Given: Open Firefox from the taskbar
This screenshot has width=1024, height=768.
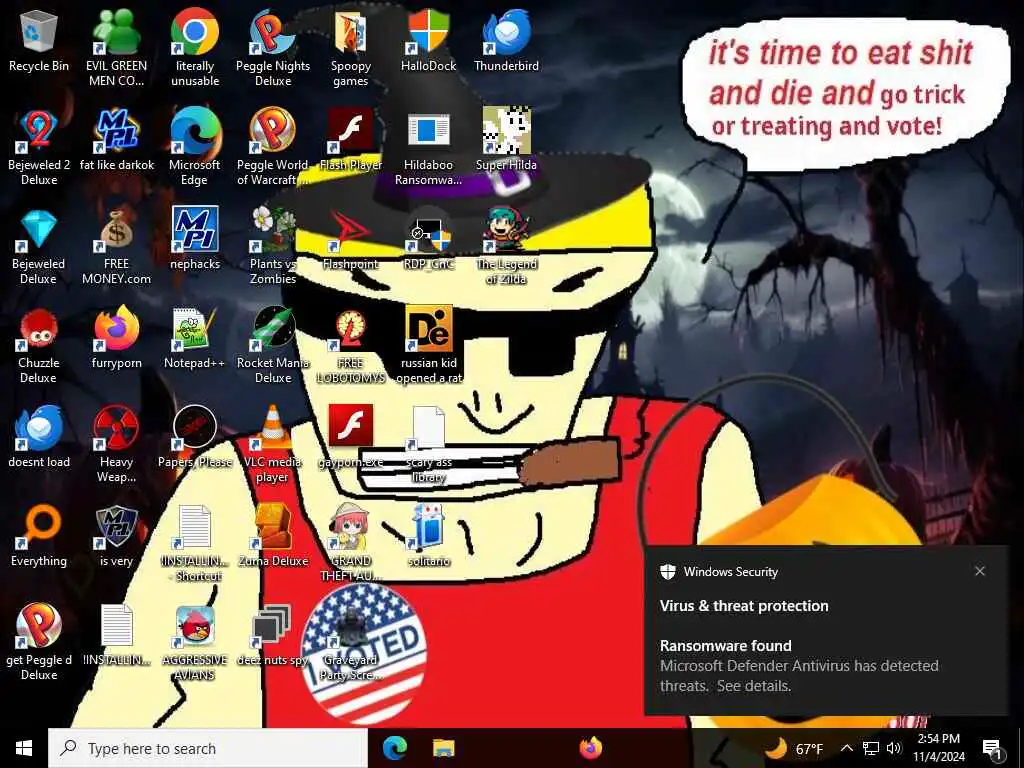Looking at the screenshot, I should click(590, 748).
